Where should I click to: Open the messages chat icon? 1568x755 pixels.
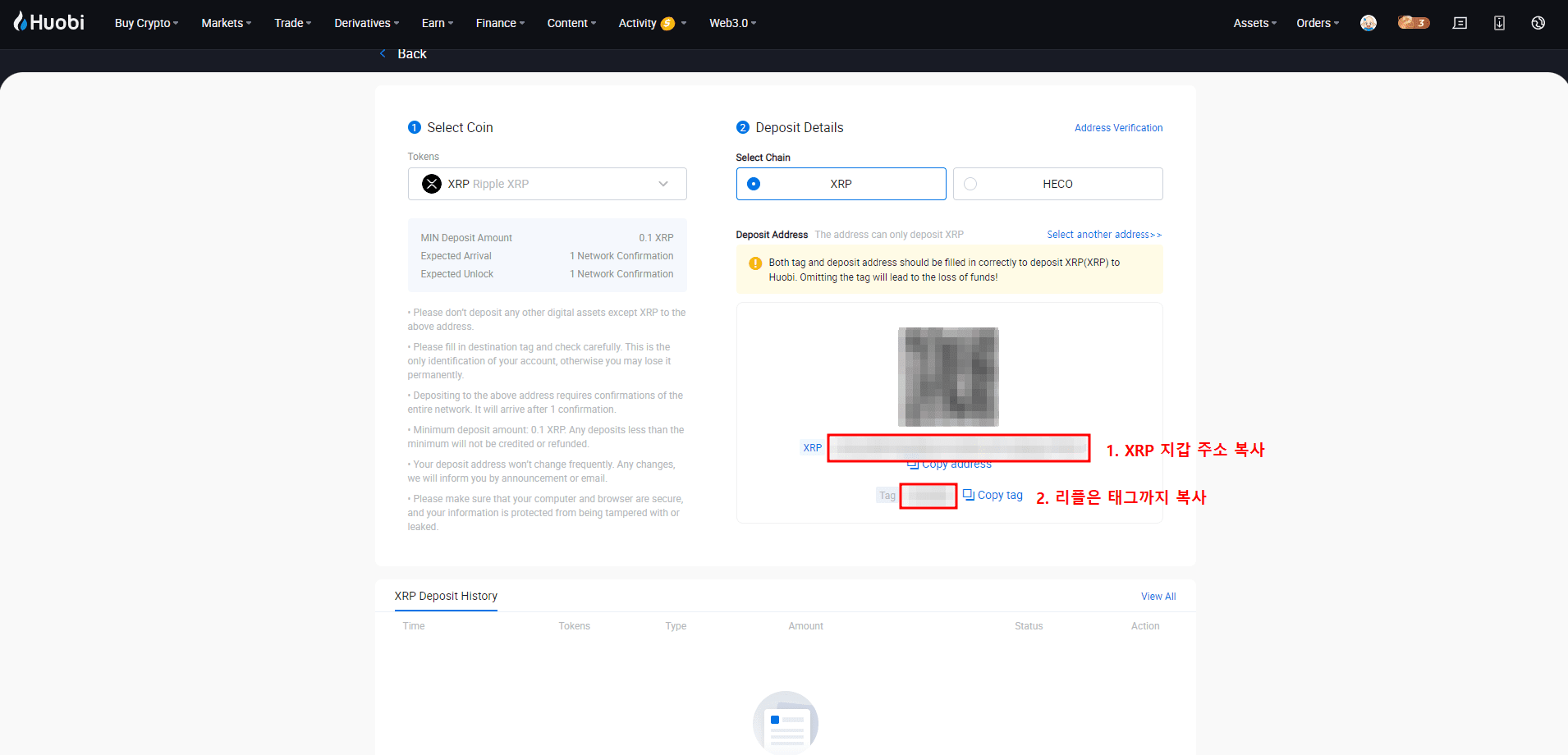point(1460,23)
